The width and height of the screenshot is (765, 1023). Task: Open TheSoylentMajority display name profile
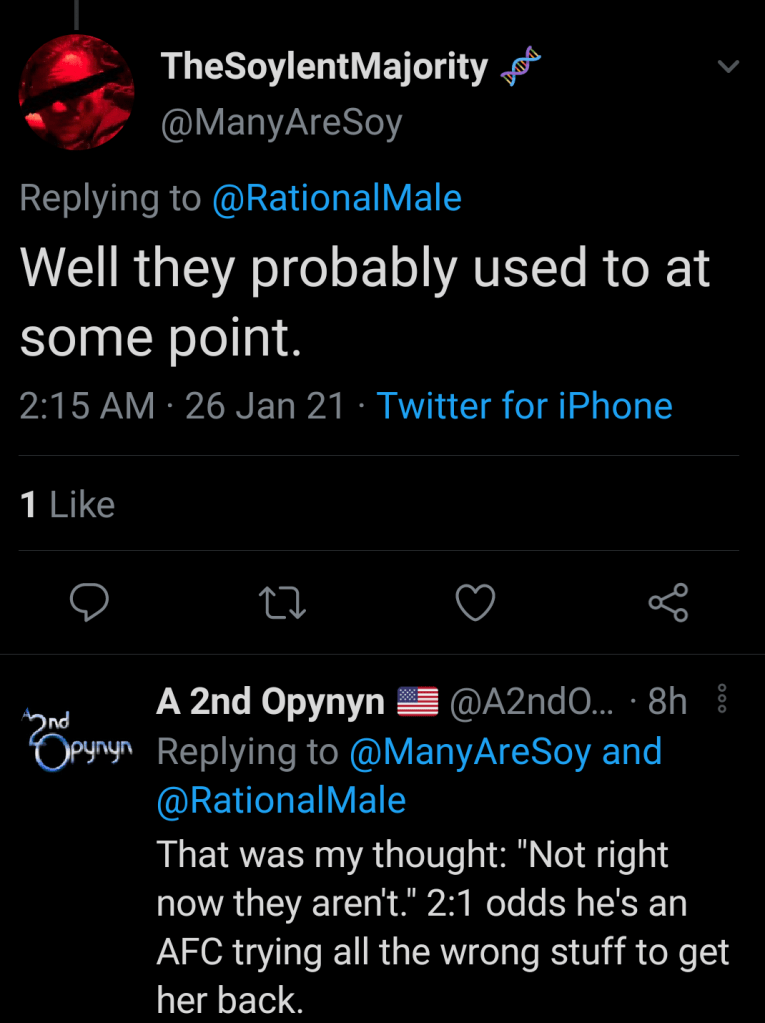point(324,67)
